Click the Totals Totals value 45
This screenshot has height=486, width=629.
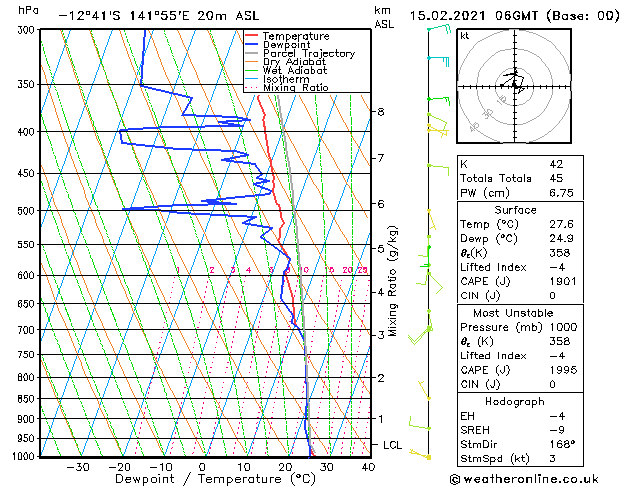pyautogui.click(x=556, y=178)
